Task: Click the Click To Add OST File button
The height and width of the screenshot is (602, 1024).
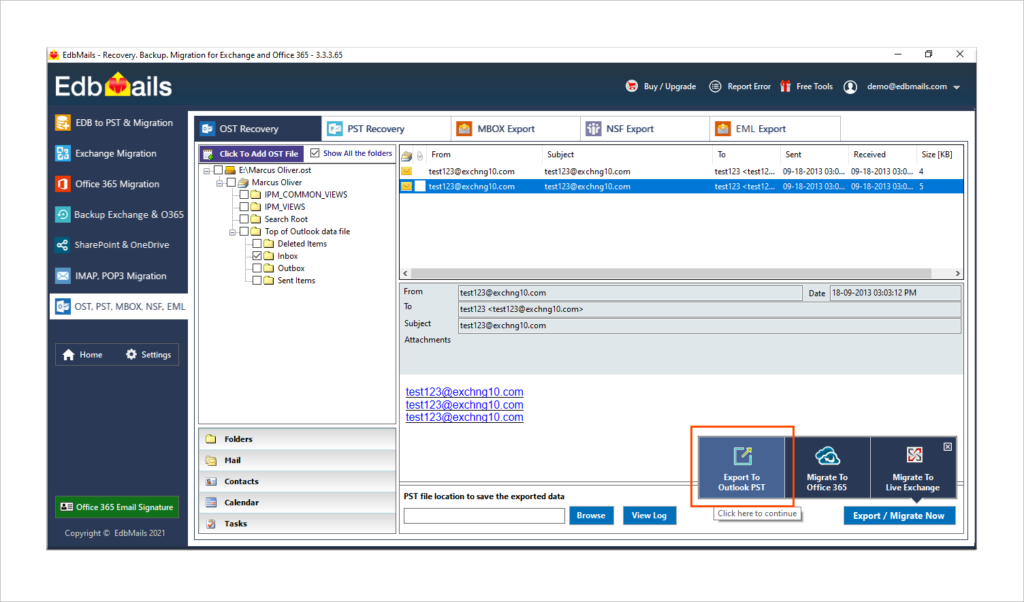Action: click(x=251, y=154)
